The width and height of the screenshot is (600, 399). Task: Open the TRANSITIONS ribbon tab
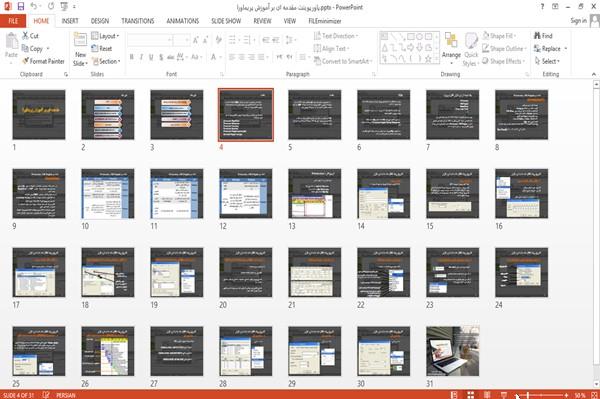coord(138,21)
